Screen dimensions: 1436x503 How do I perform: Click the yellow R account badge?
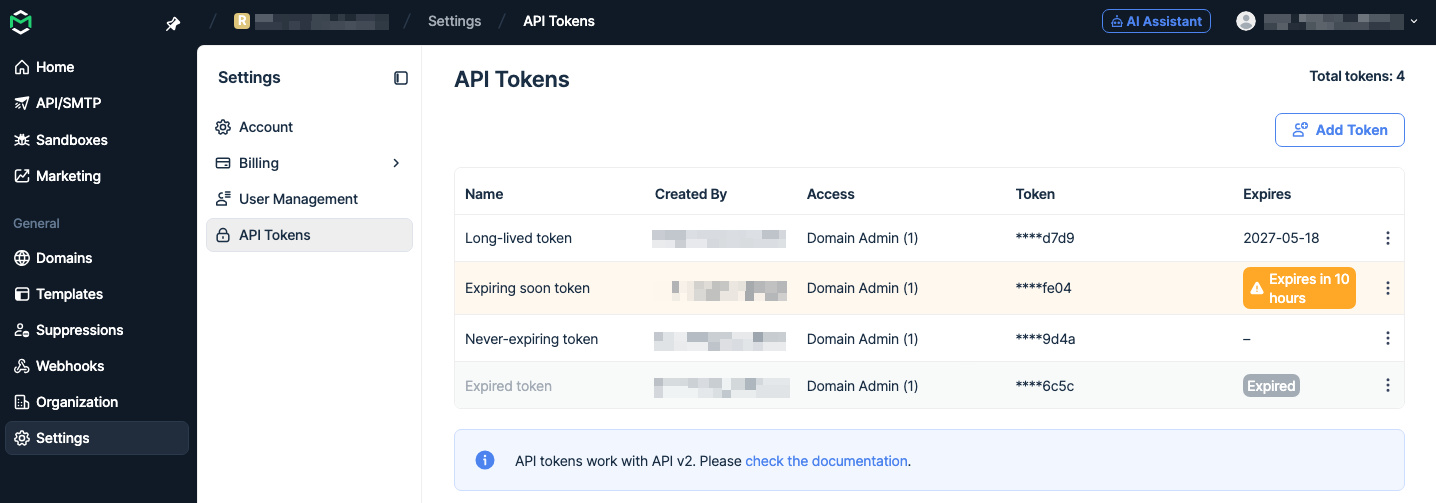(241, 21)
